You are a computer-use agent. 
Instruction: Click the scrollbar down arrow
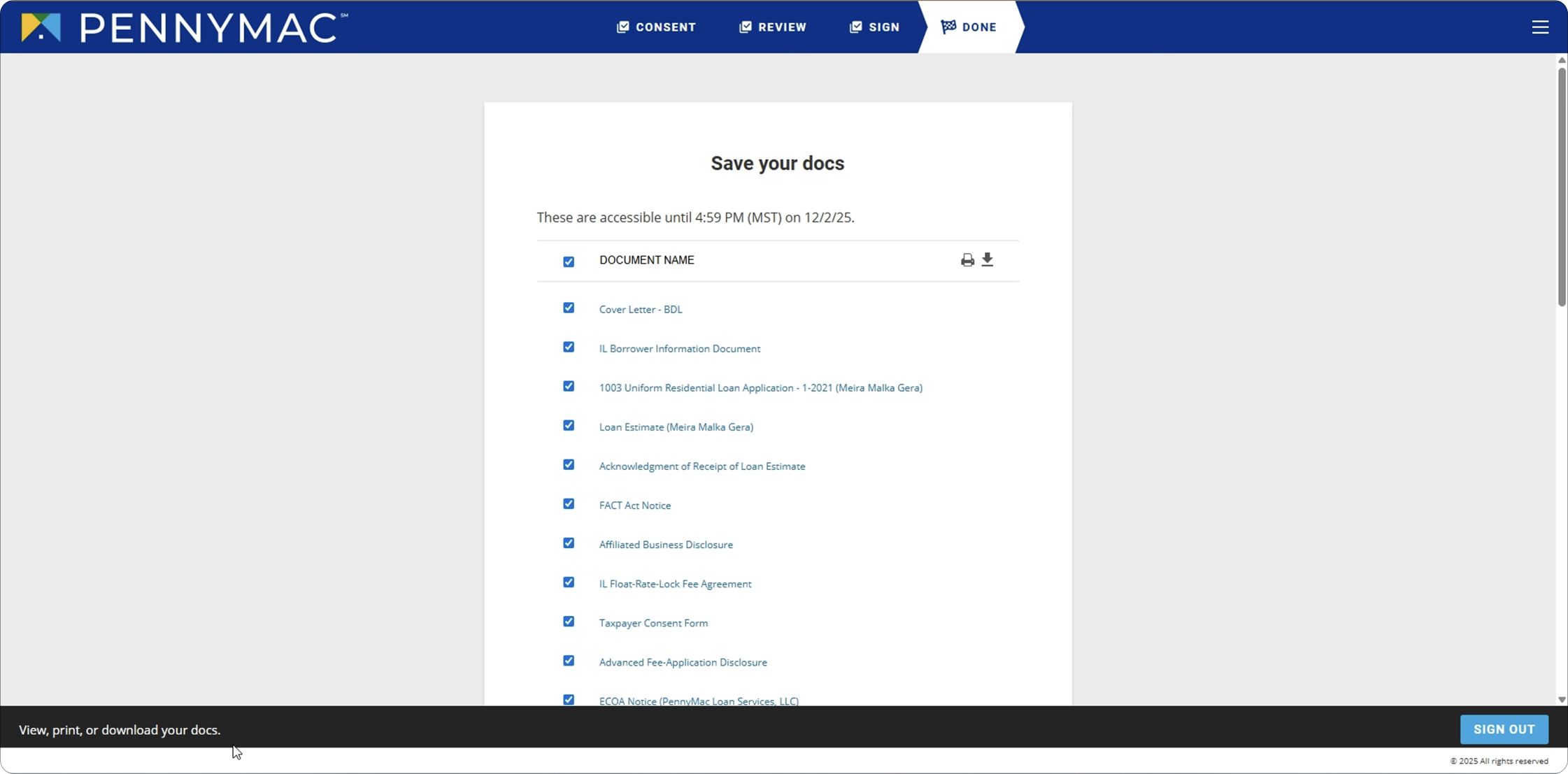1562,699
